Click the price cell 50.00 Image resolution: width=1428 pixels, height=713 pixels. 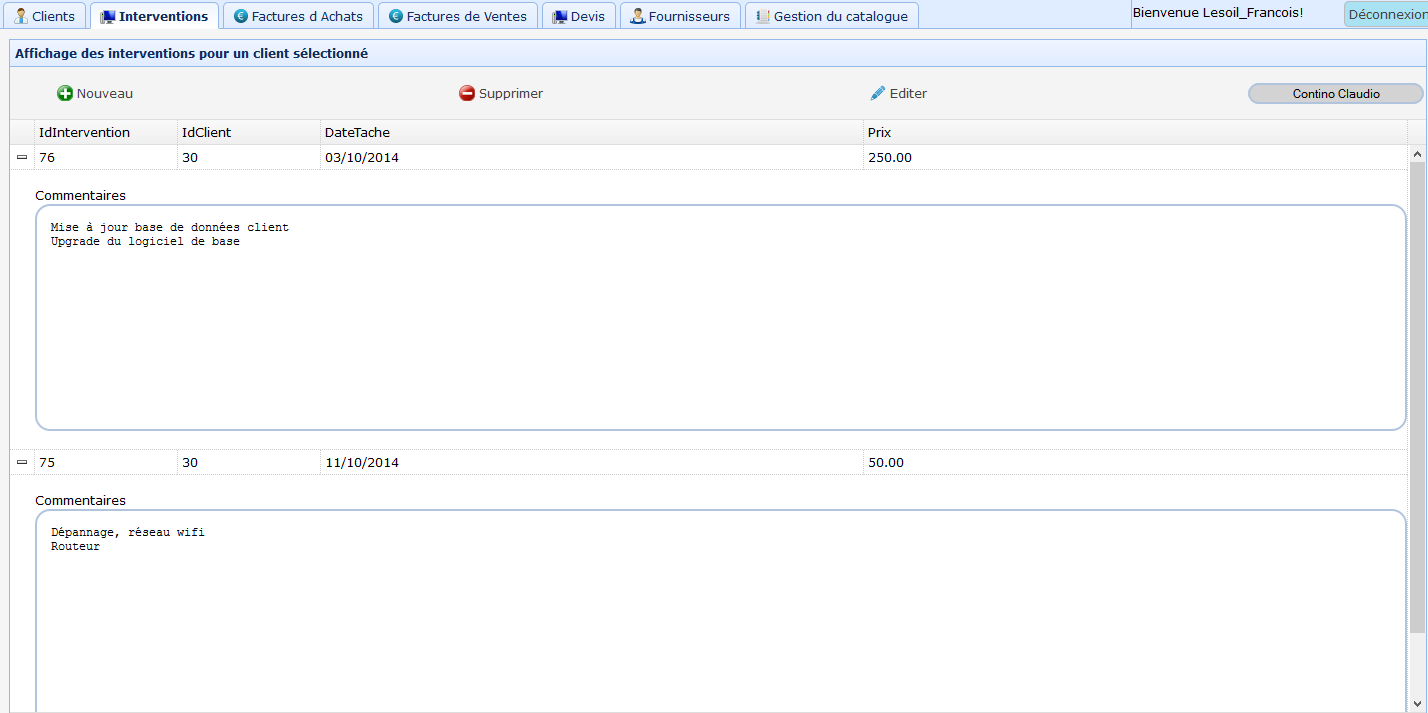1136,462
